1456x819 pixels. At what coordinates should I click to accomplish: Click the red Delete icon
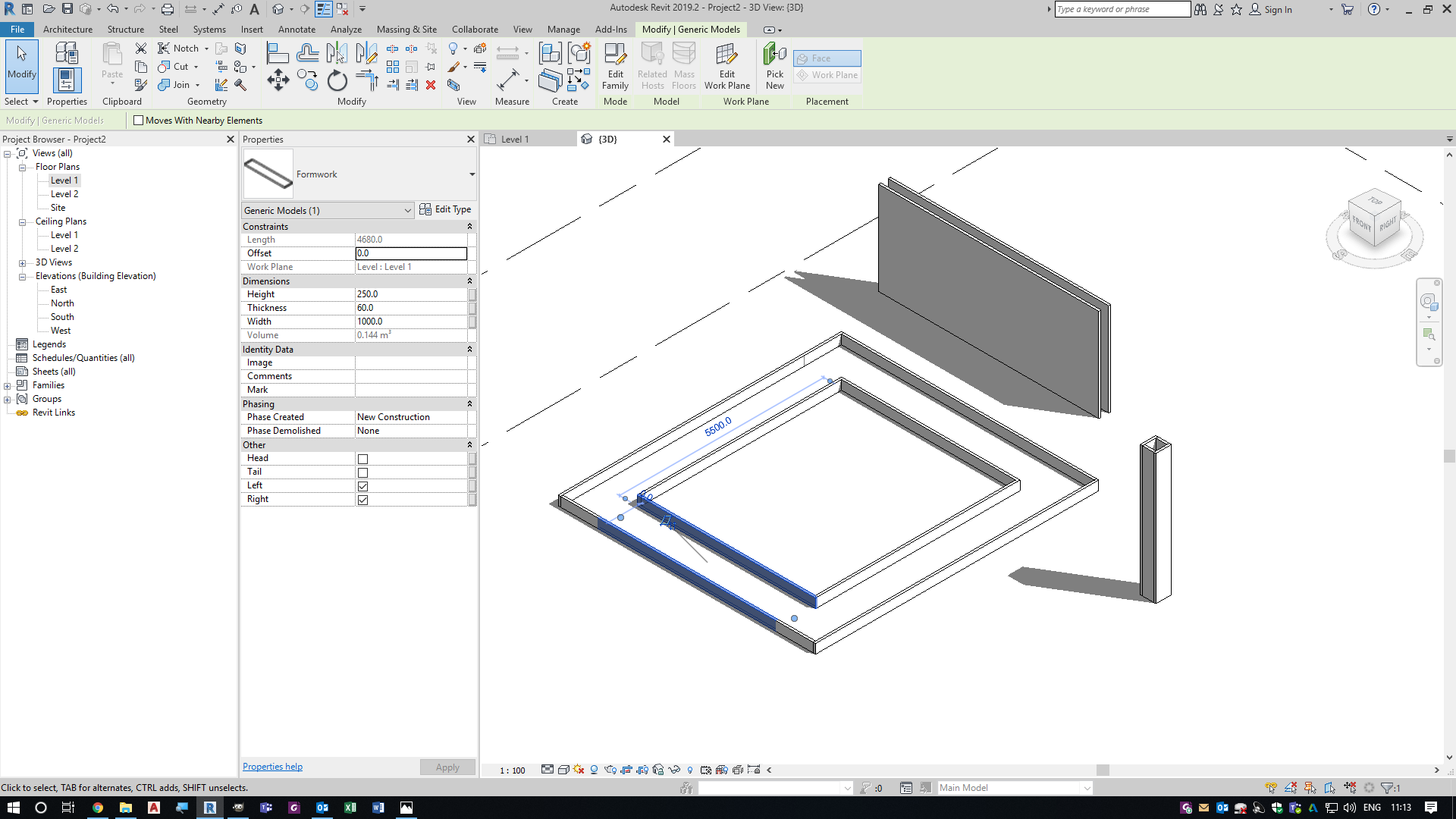431,85
